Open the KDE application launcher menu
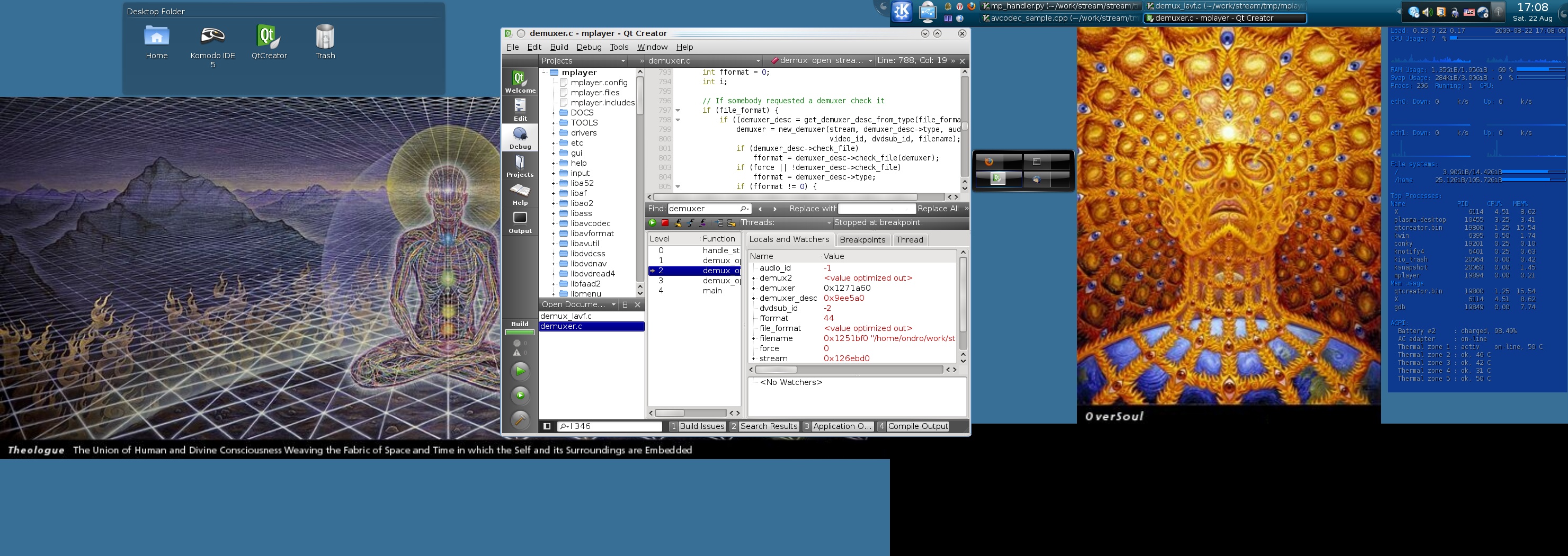 902,12
